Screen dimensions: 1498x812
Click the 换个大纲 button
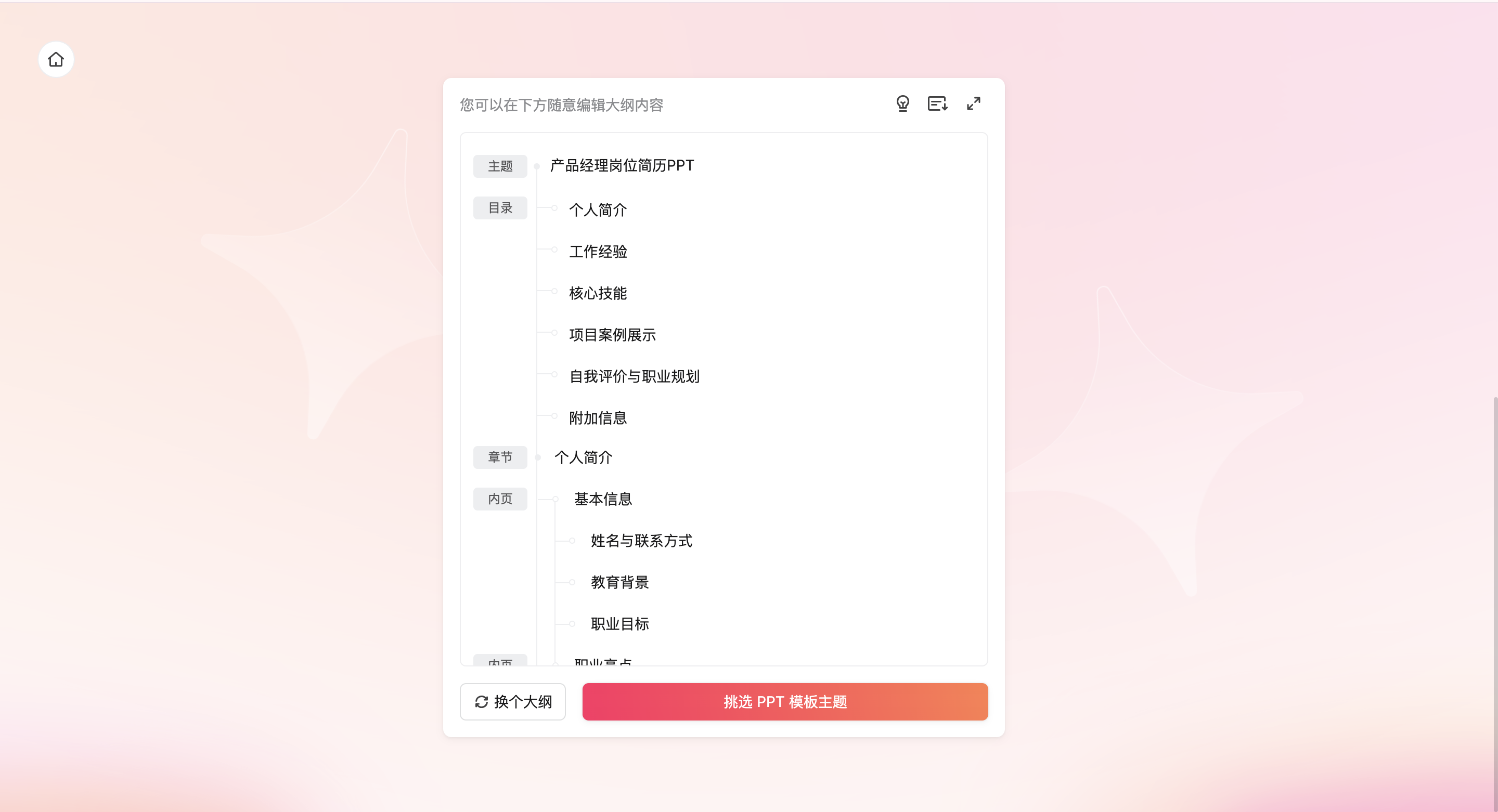click(513, 702)
